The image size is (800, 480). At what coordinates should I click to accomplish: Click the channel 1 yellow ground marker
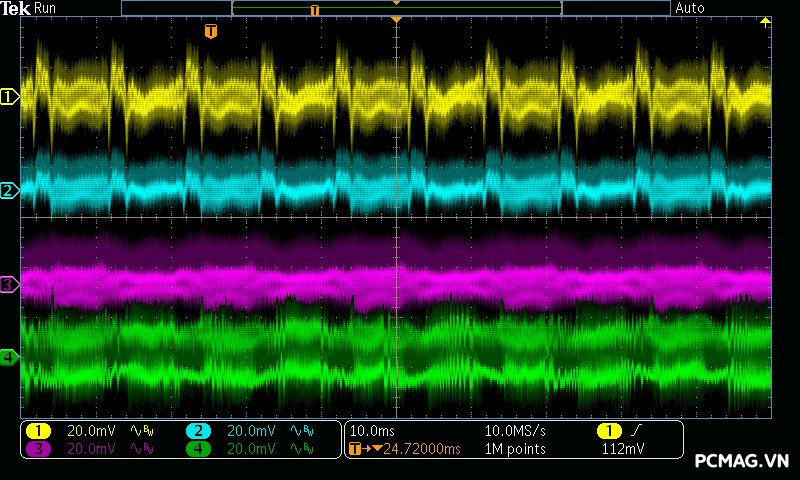pos(9,97)
